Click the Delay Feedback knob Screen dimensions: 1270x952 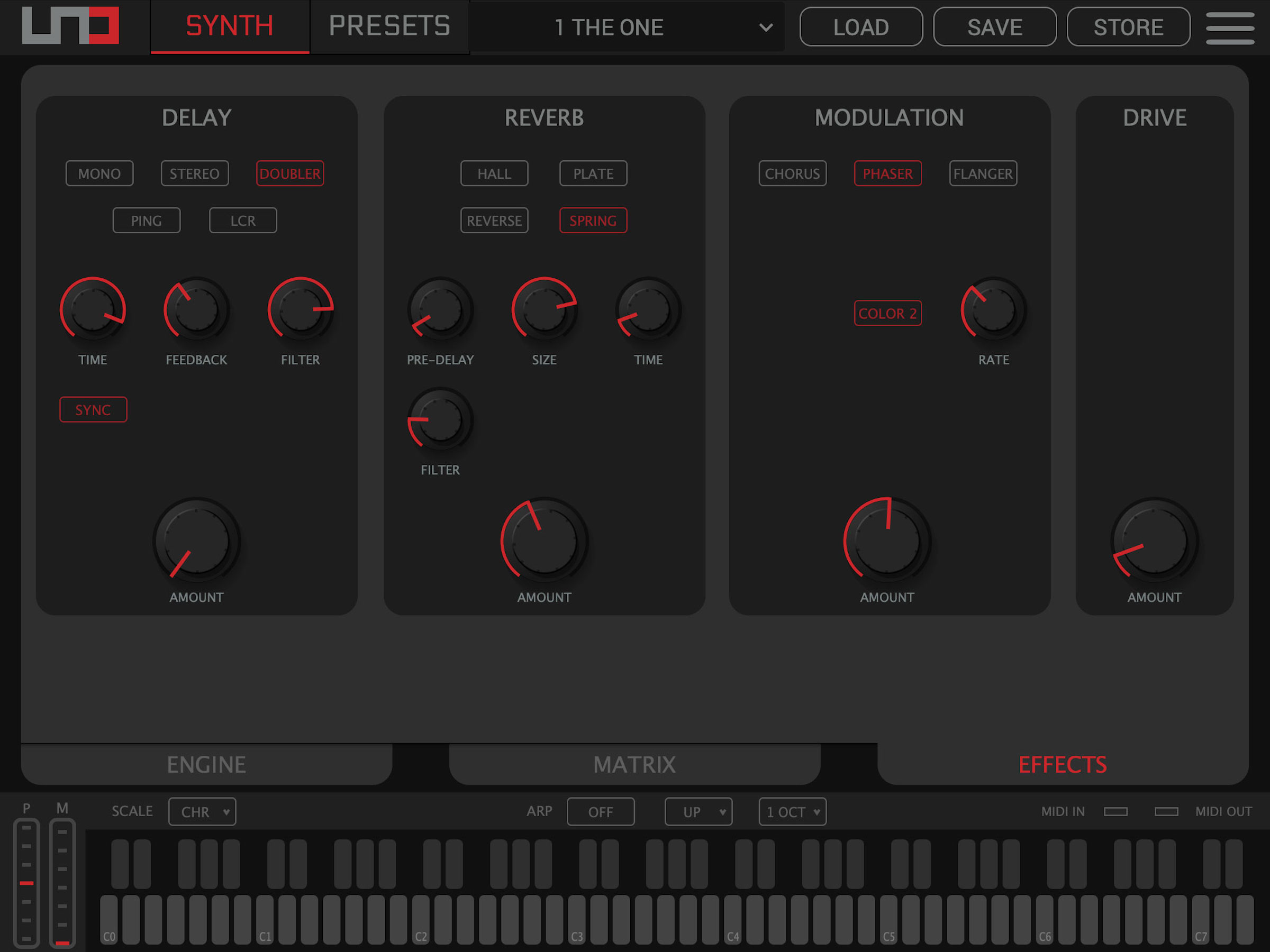pos(196,310)
